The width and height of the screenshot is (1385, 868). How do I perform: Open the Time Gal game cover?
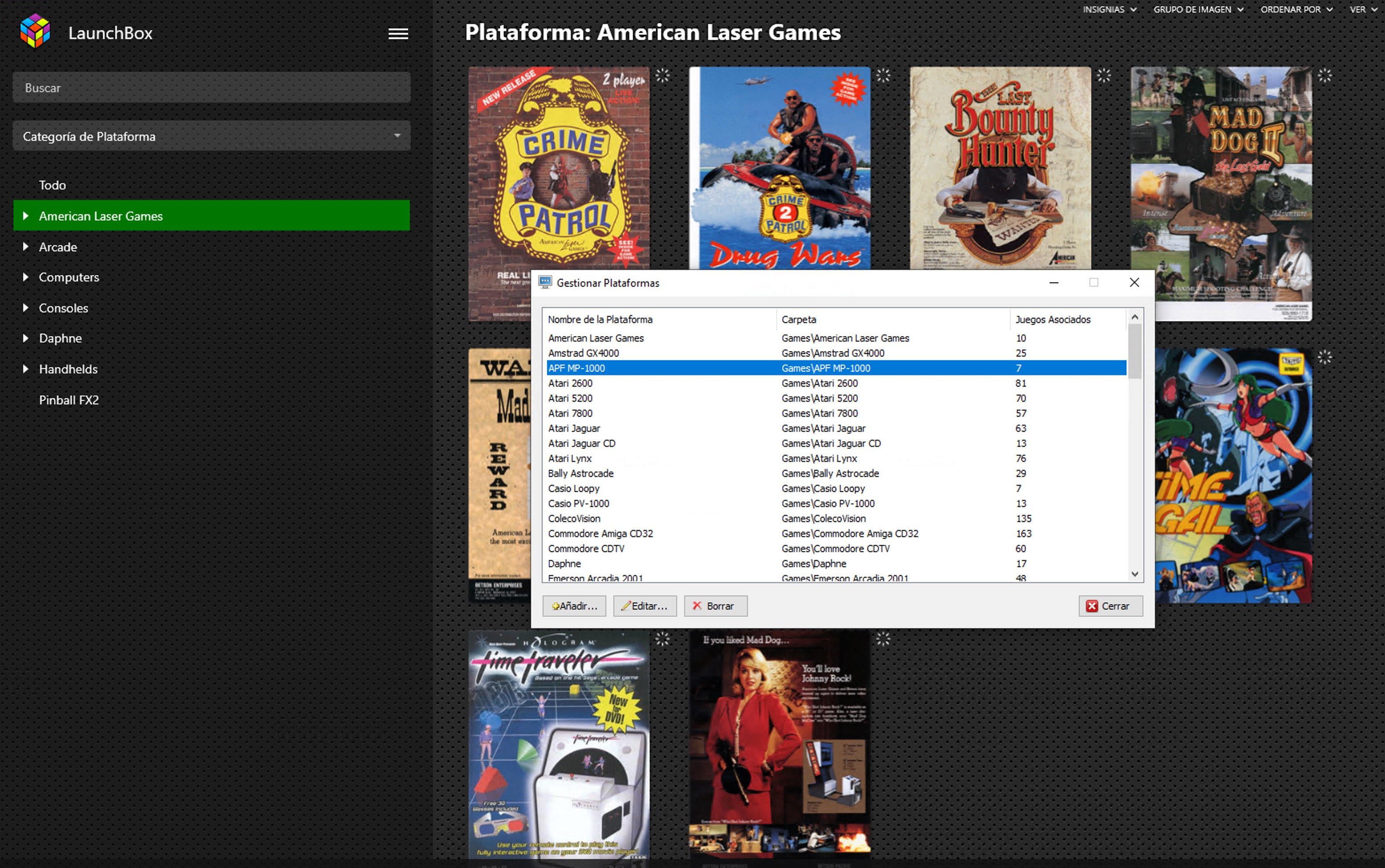pyautogui.click(x=1233, y=476)
